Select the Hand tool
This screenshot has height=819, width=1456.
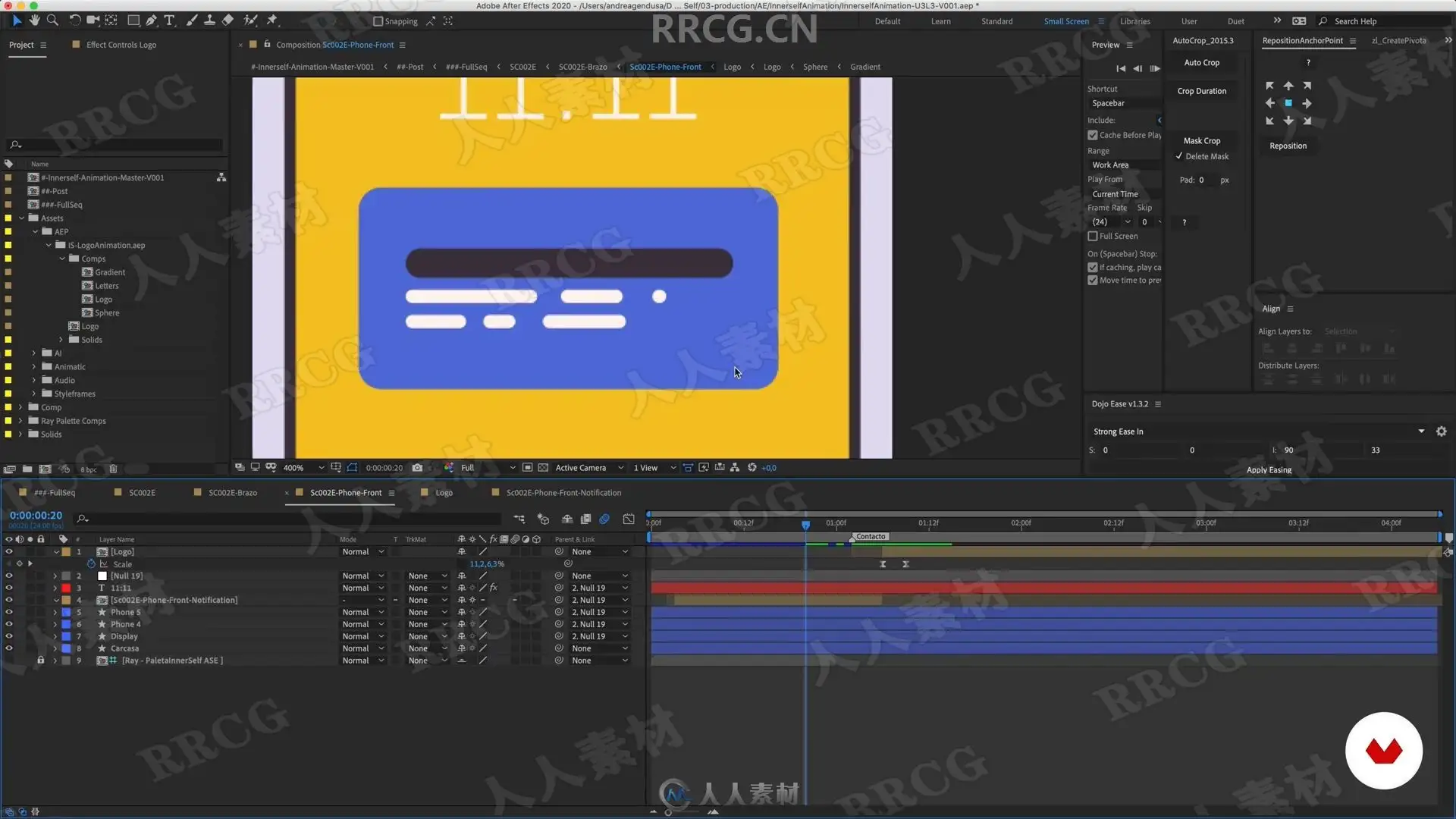(34, 20)
